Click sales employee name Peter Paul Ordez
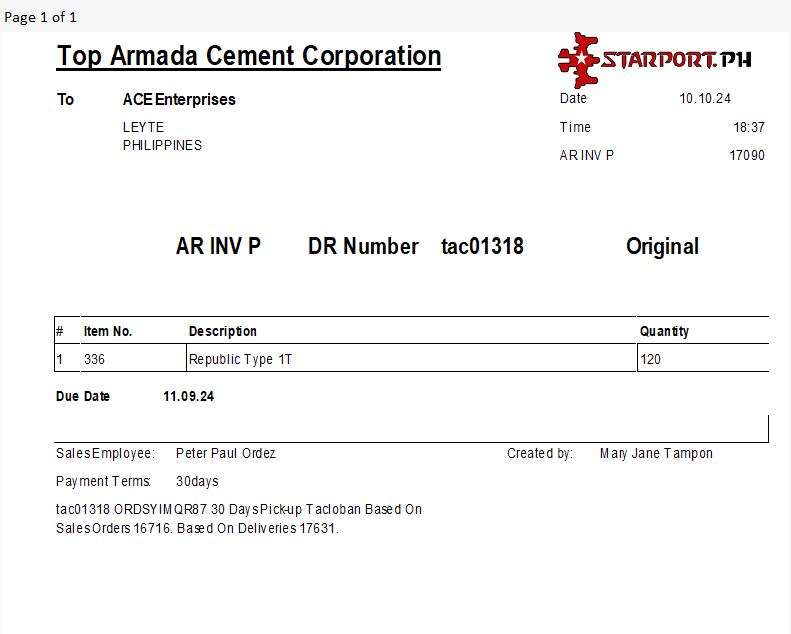Image resolution: width=791 pixels, height=634 pixels. 225,453
